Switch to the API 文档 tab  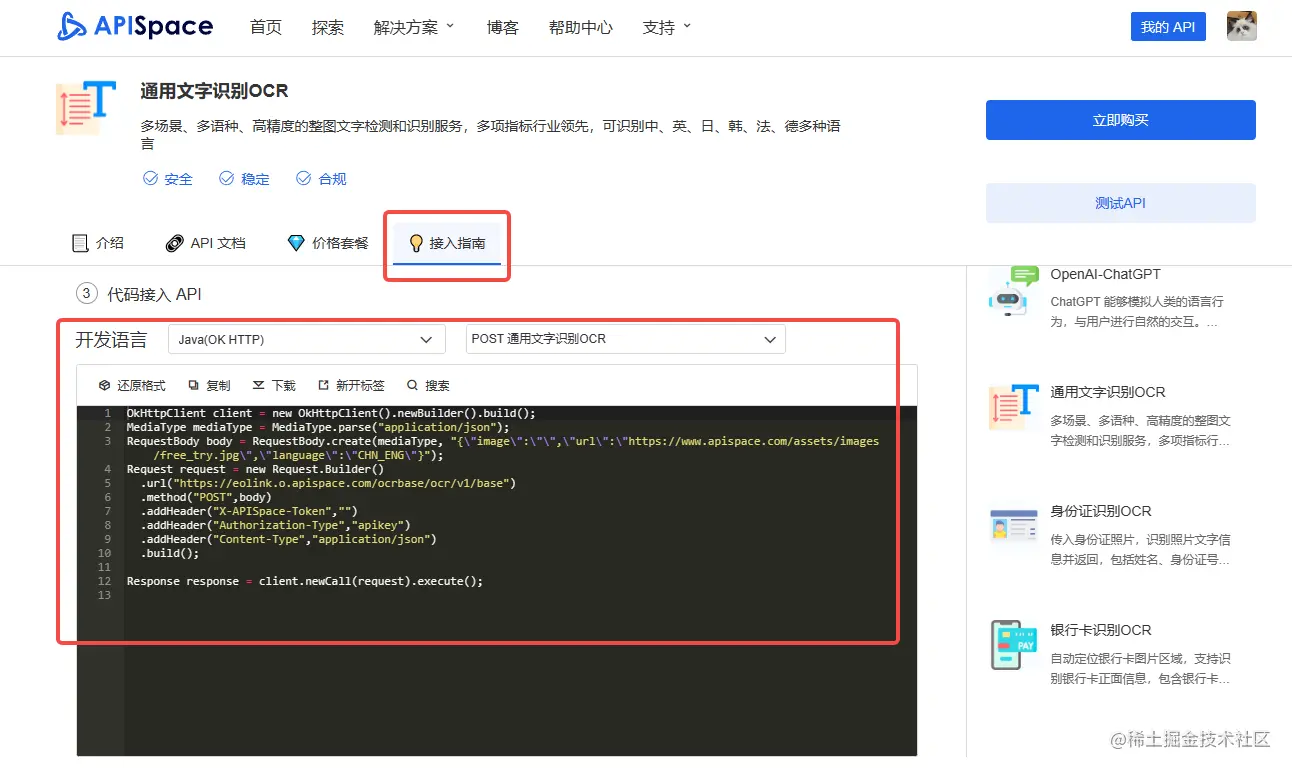pos(205,243)
